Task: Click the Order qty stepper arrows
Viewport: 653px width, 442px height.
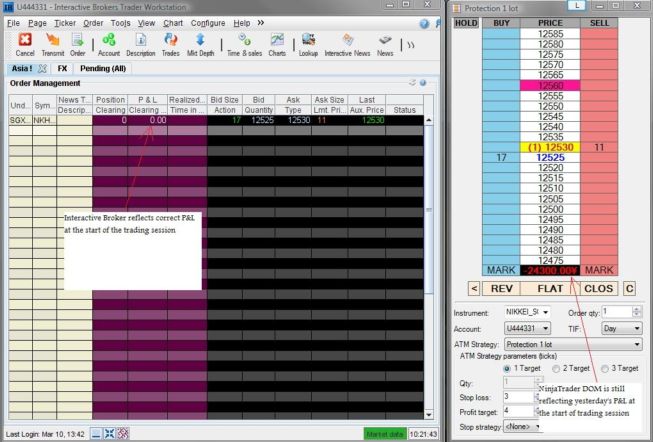Action: click(x=636, y=312)
